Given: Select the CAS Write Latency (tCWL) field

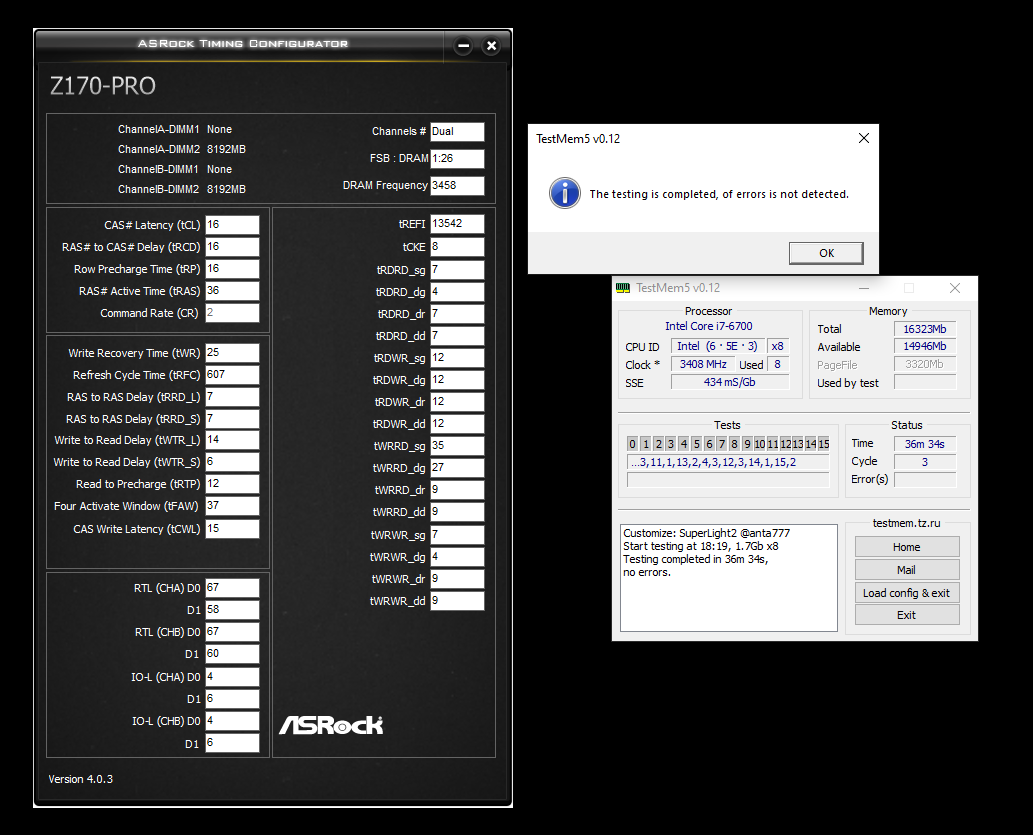Looking at the screenshot, I should coord(233,529).
